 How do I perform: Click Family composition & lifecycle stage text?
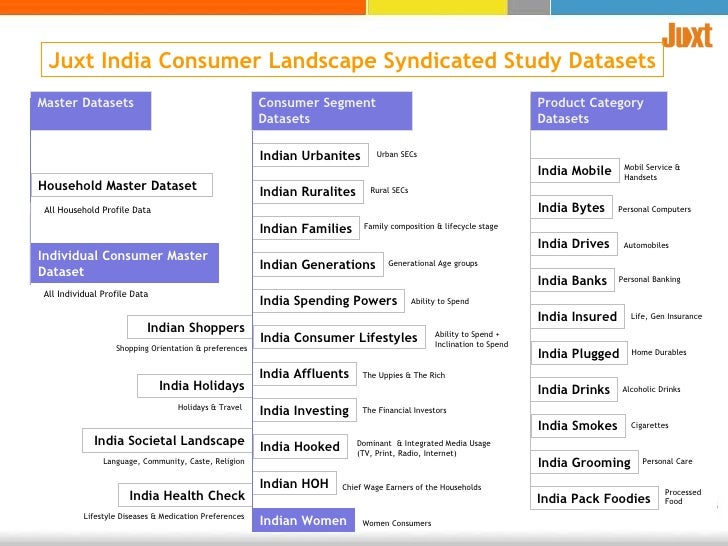tap(431, 227)
